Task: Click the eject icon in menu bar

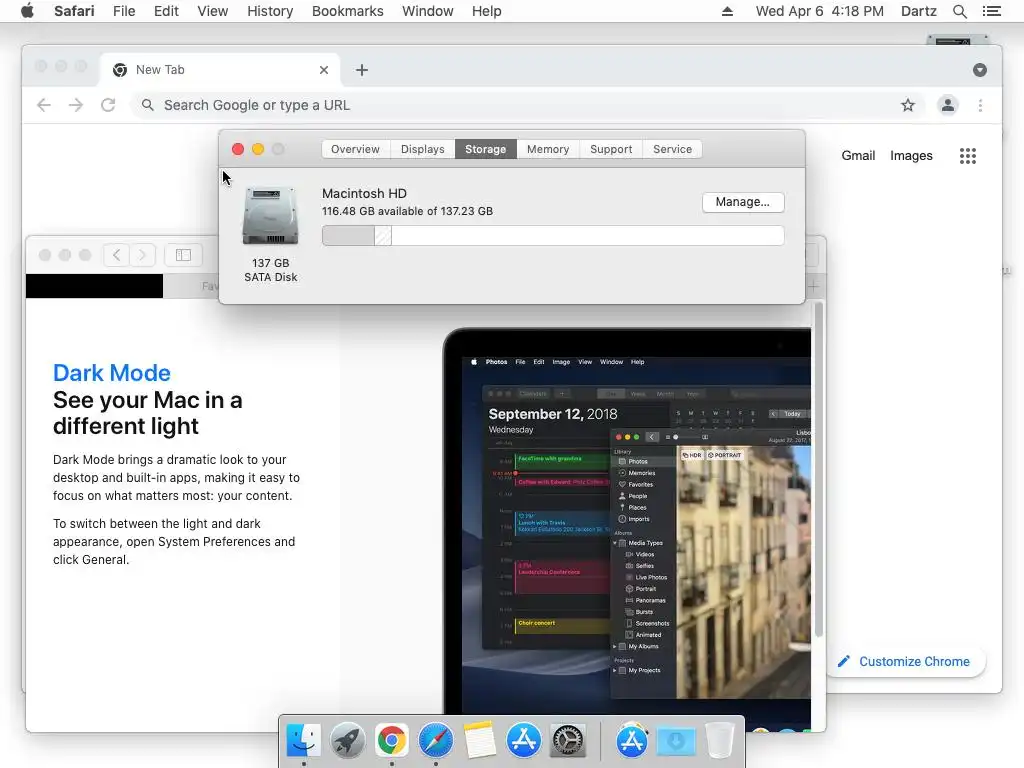Action: 727,11
